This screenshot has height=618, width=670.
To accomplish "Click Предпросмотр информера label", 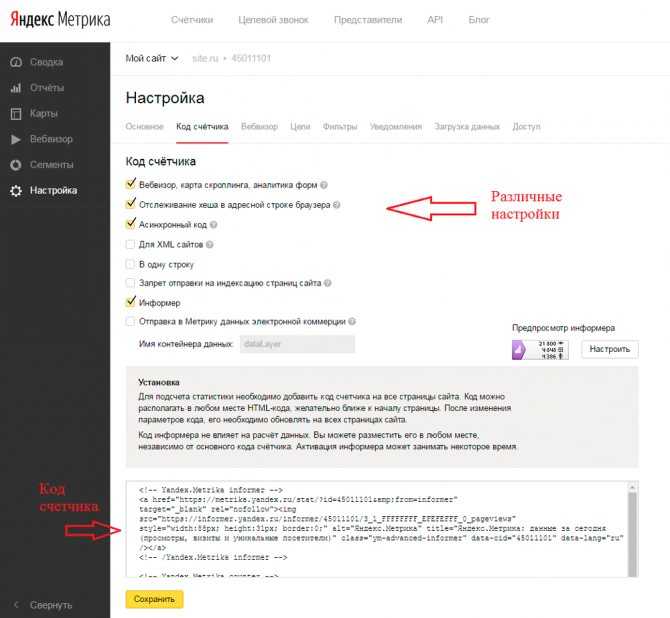I will coord(563,328).
